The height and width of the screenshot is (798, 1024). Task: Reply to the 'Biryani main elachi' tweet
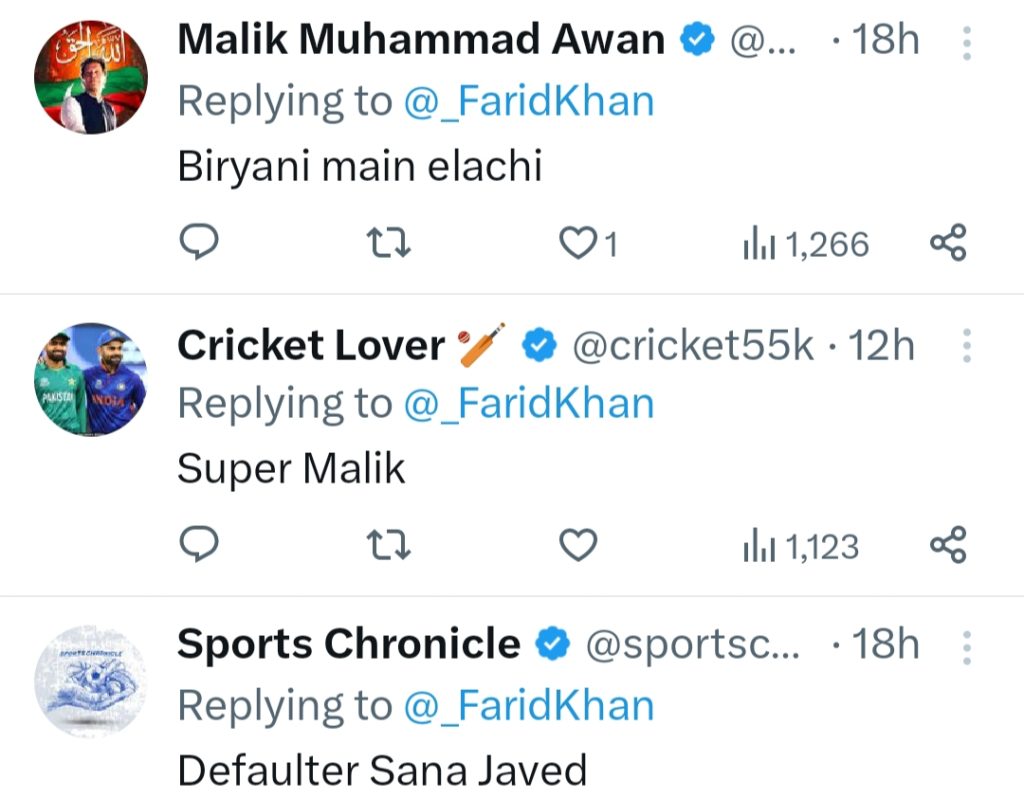click(198, 242)
